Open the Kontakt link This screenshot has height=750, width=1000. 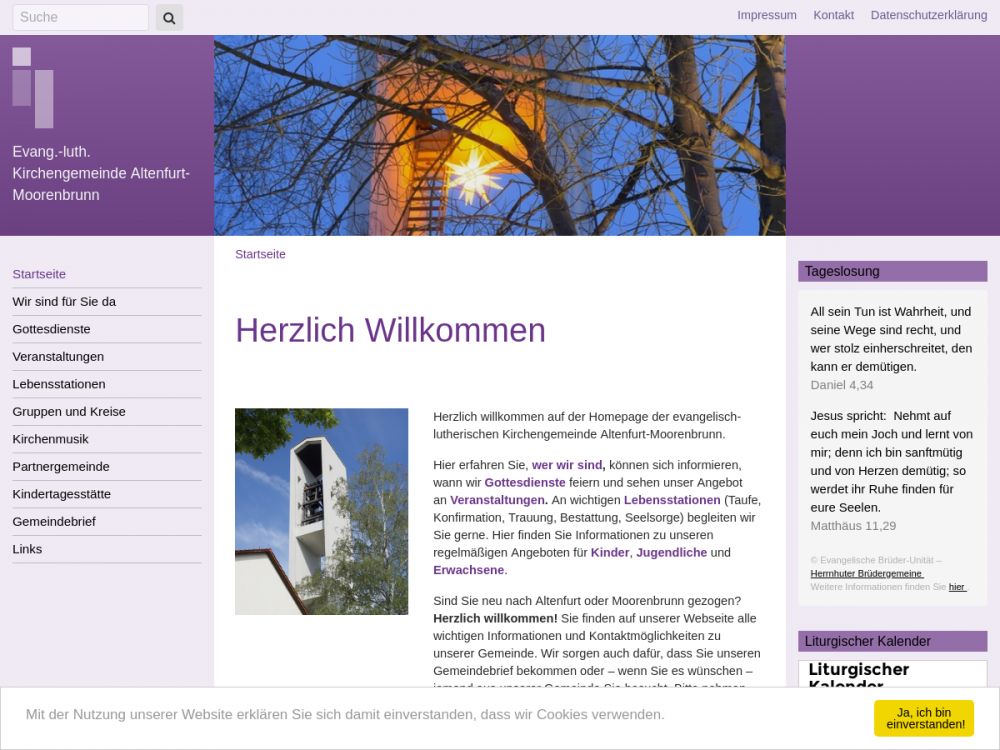click(833, 15)
